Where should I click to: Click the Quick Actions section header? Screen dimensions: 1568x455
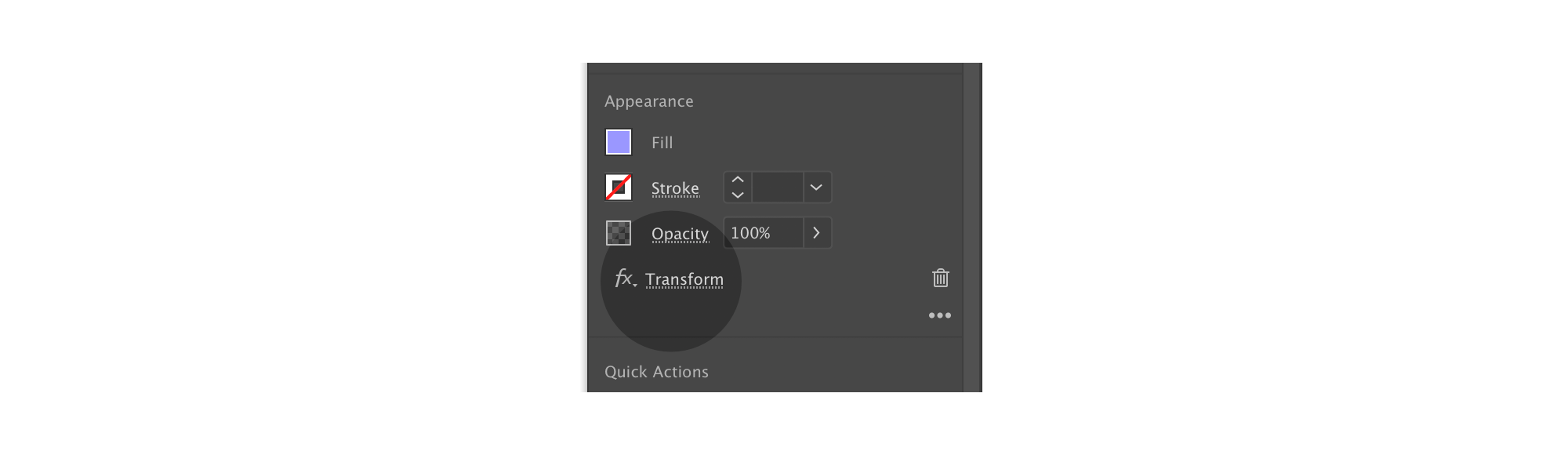tap(656, 372)
